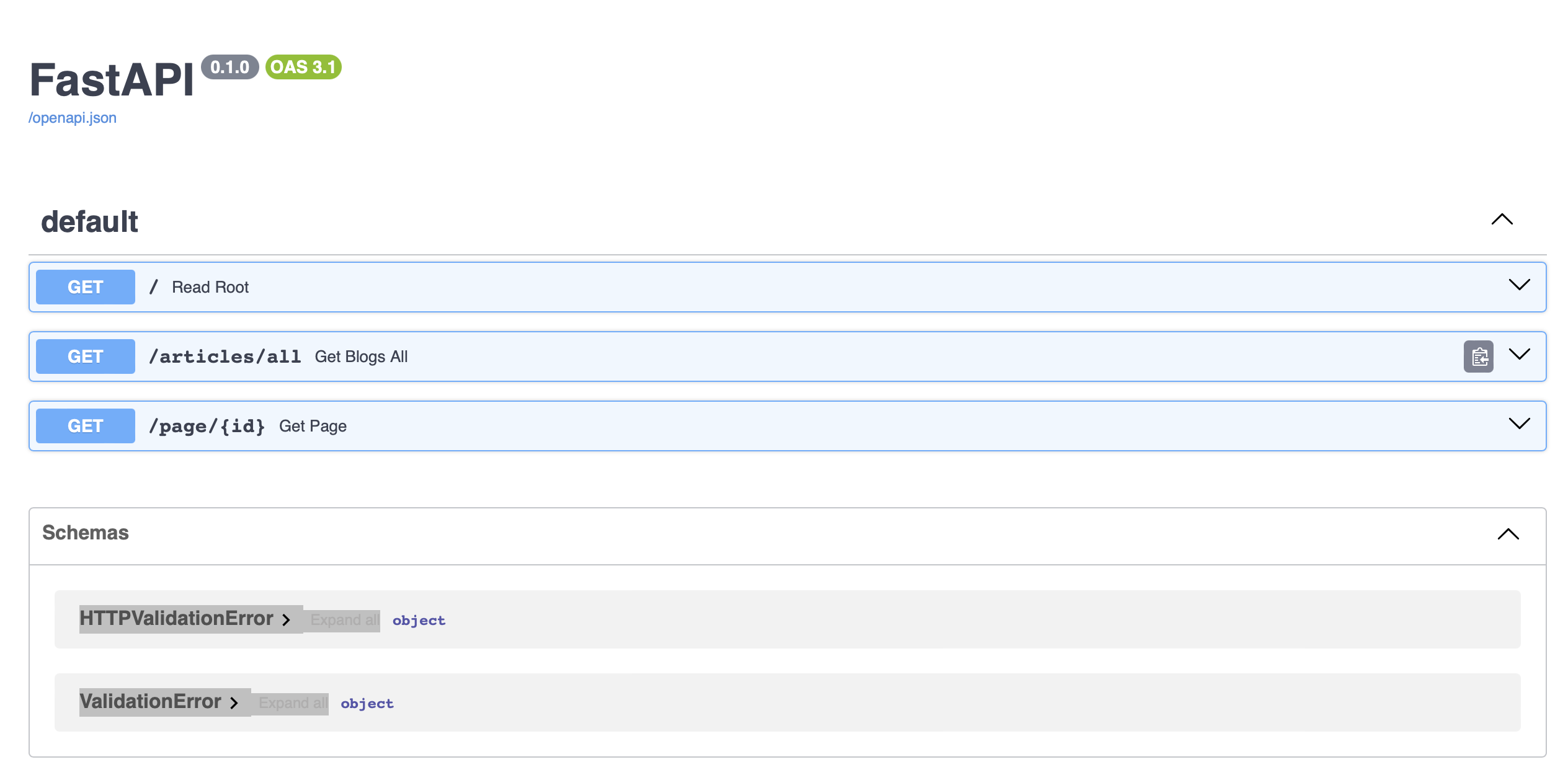Copy the /articles/all path to clipboard
The image size is (1568, 775).
[1478, 356]
